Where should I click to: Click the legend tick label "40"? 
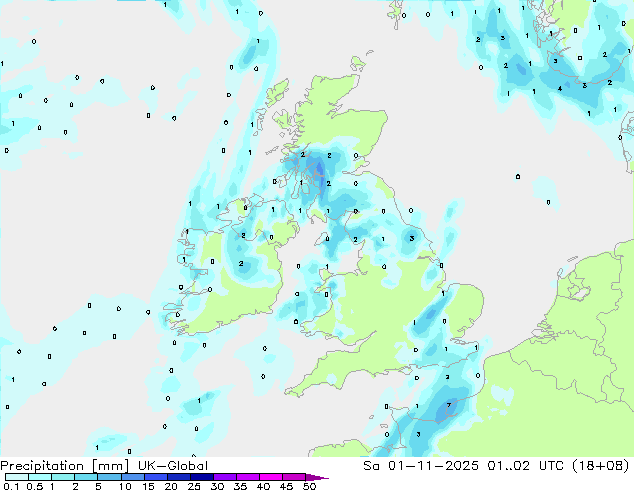click(263, 486)
